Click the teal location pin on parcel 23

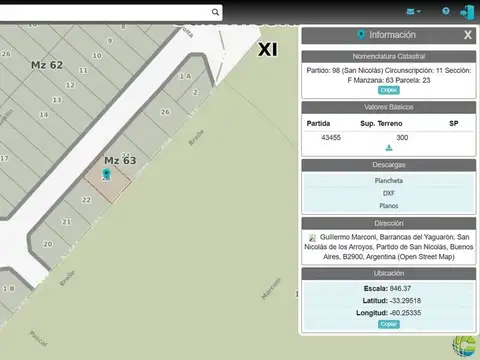tap(106, 174)
